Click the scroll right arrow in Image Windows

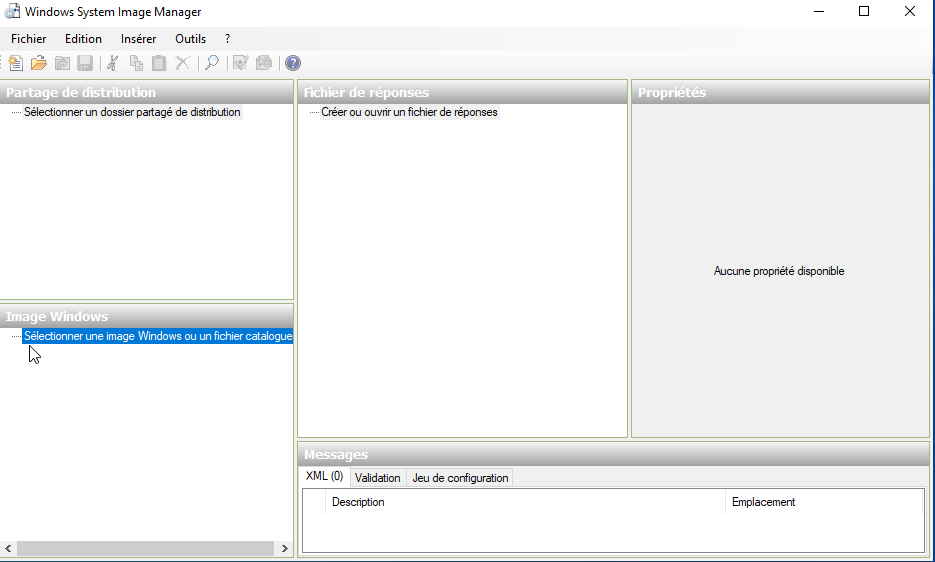[284, 548]
